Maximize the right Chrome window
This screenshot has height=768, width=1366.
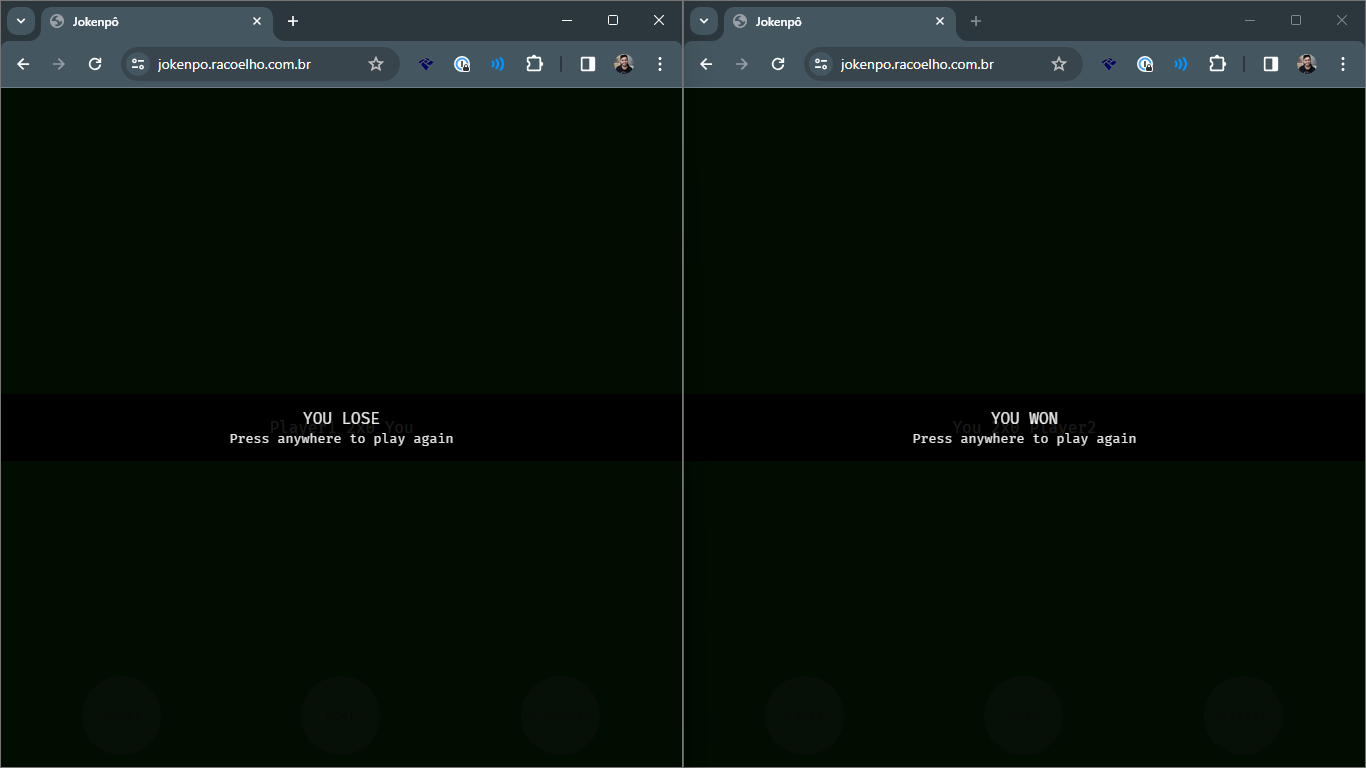pyautogui.click(x=1296, y=20)
